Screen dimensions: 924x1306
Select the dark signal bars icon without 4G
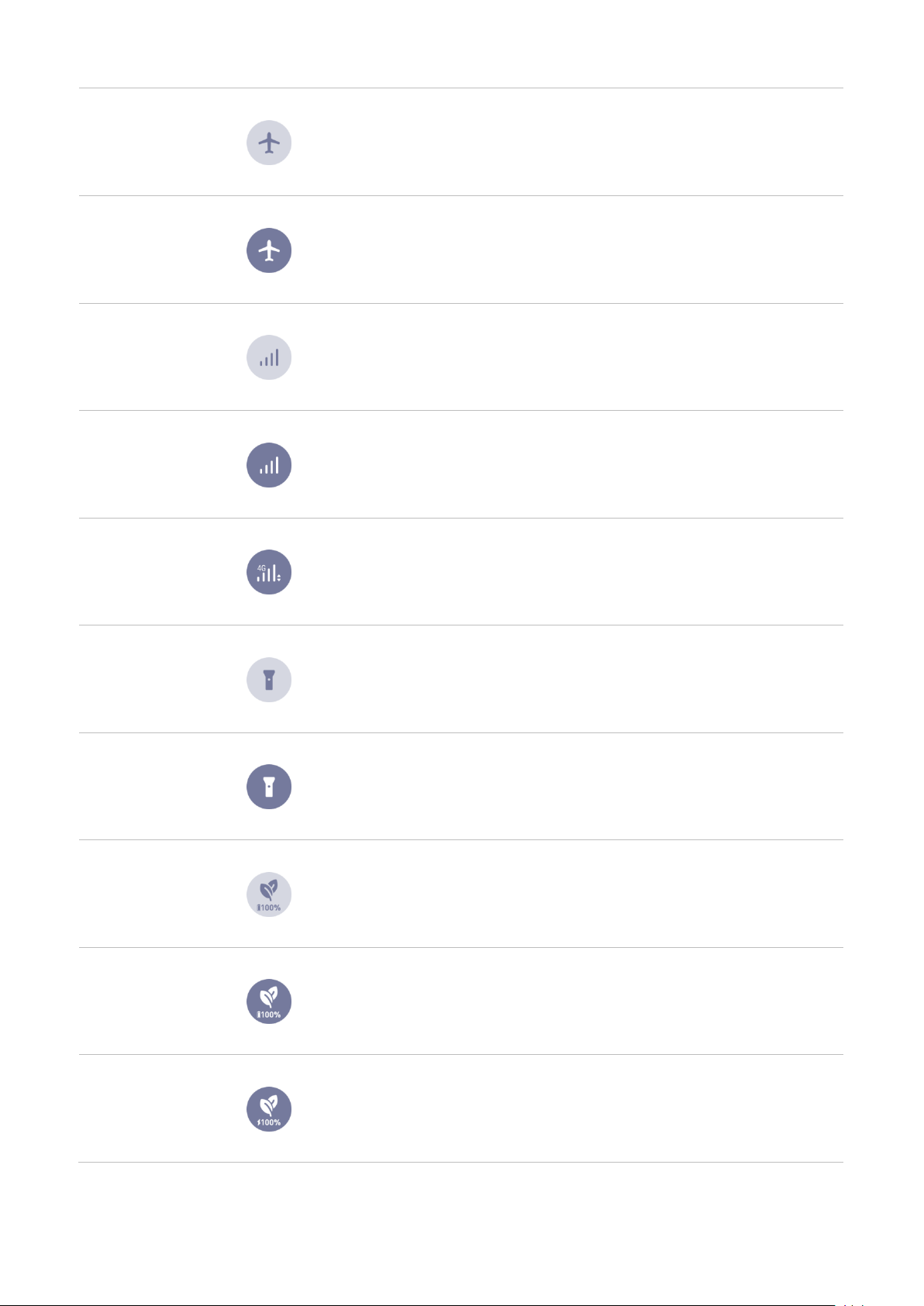pos(269,465)
